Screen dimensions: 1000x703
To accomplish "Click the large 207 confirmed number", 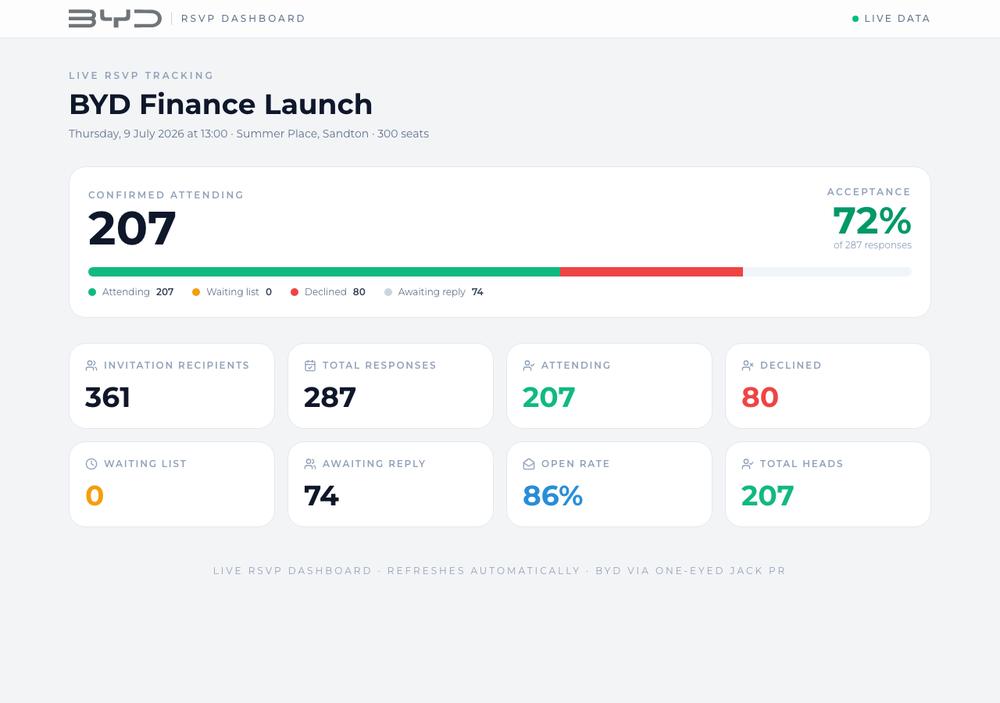I will tap(132, 228).
